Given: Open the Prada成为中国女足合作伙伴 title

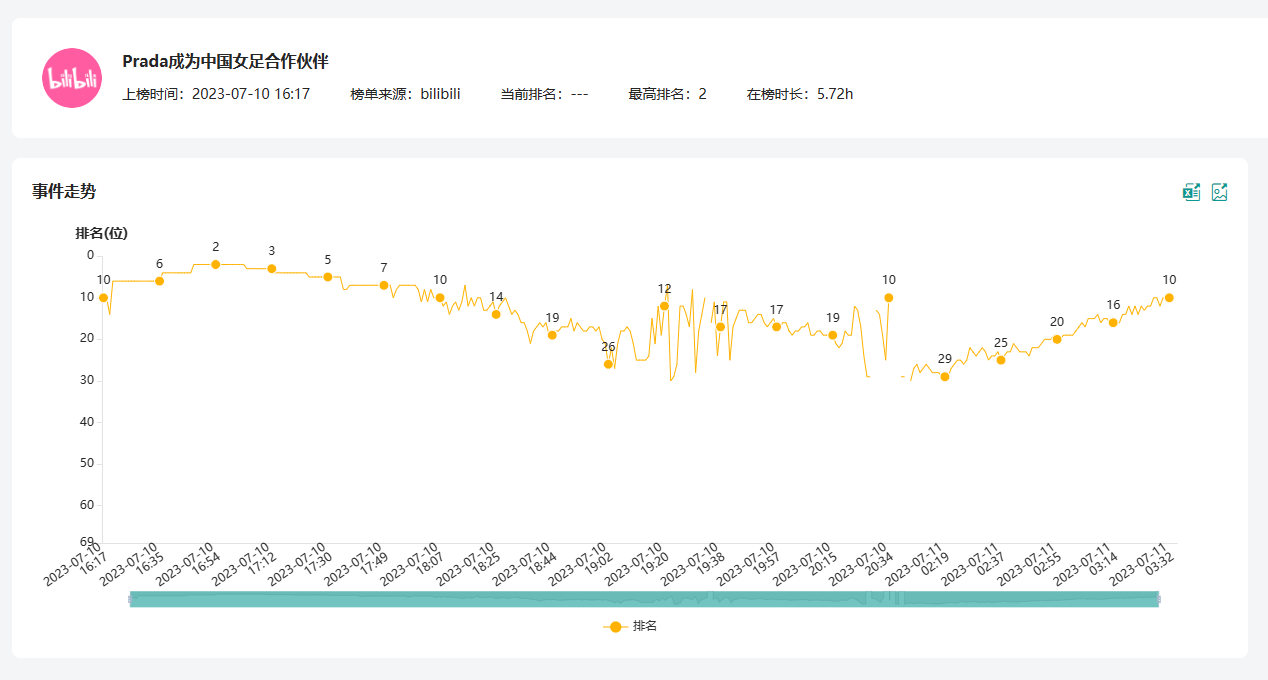Looking at the screenshot, I should pyautogui.click(x=225, y=61).
